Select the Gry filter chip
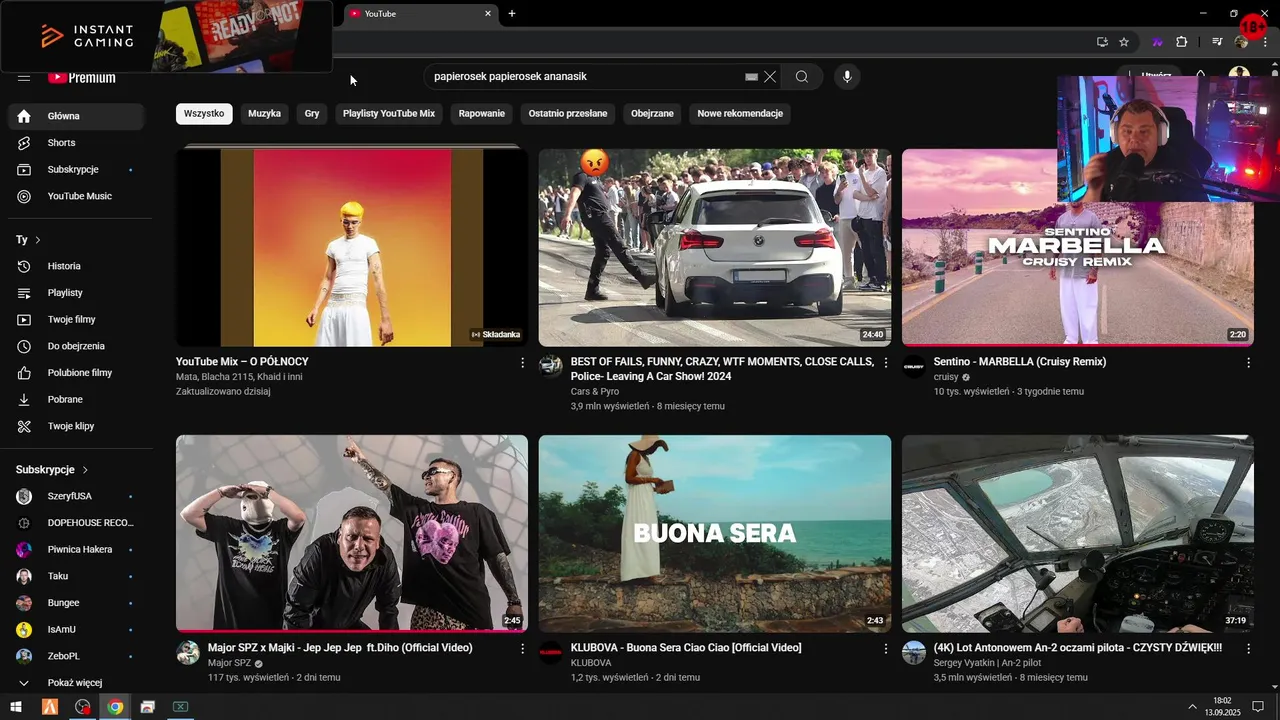Screen dimensions: 1280x720 tap(312, 114)
